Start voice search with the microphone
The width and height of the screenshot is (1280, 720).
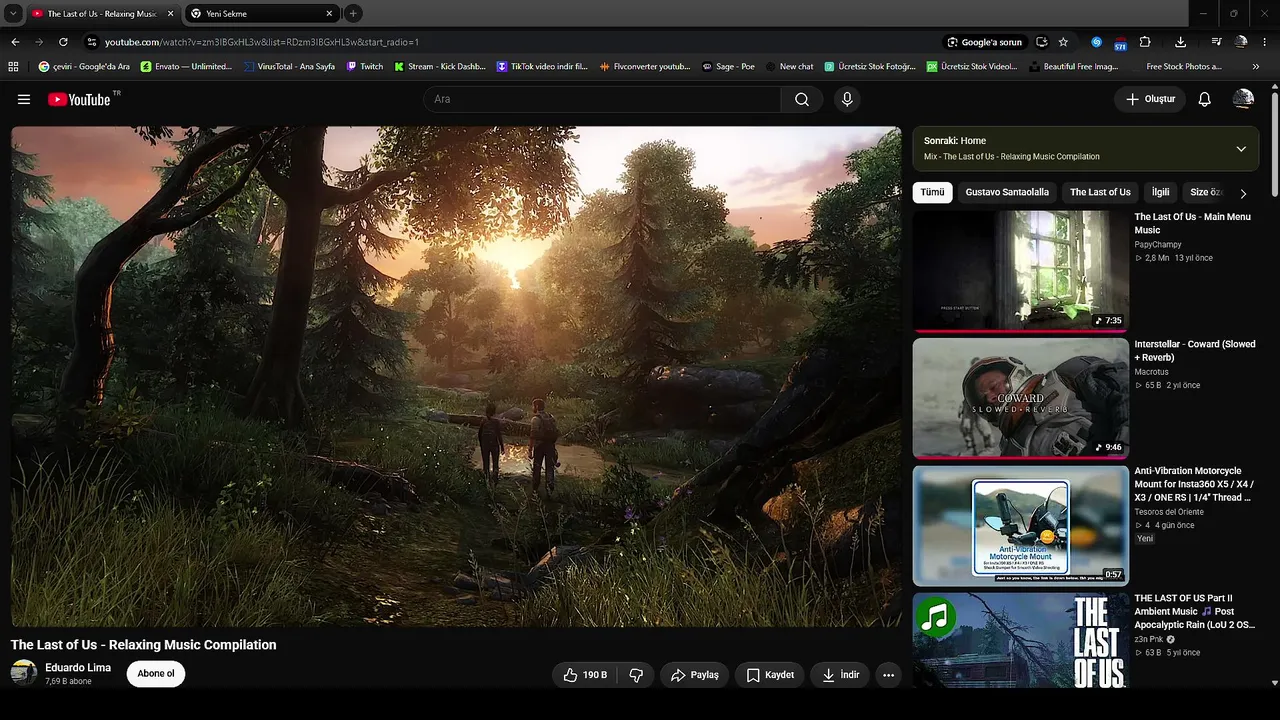[847, 99]
